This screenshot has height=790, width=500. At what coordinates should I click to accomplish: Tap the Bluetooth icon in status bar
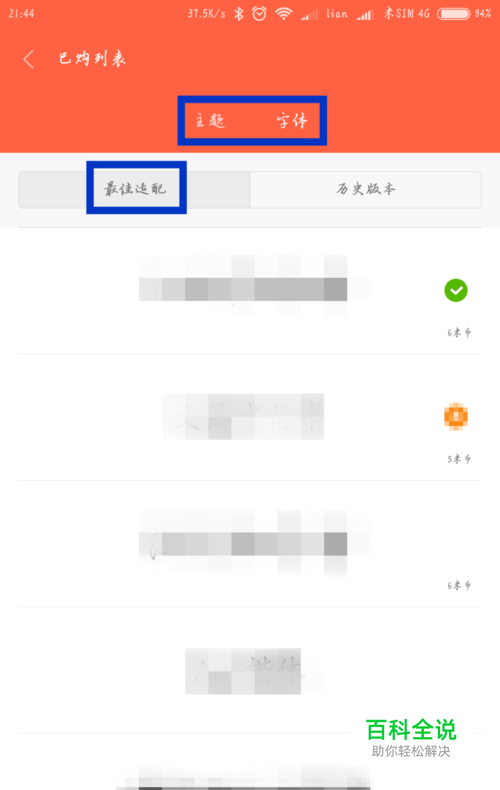click(239, 14)
